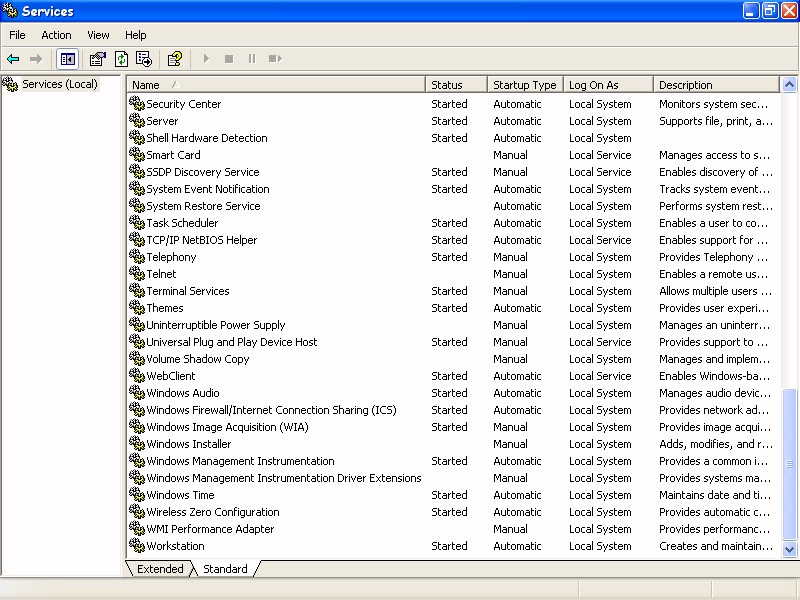
Task: Click the Stop Service toolbar icon
Action: (229, 59)
